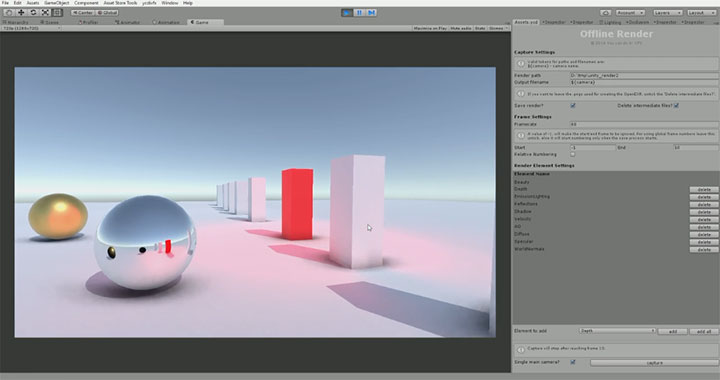Select the Rect transform tool
This screenshot has height=380, width=720.
57,12
